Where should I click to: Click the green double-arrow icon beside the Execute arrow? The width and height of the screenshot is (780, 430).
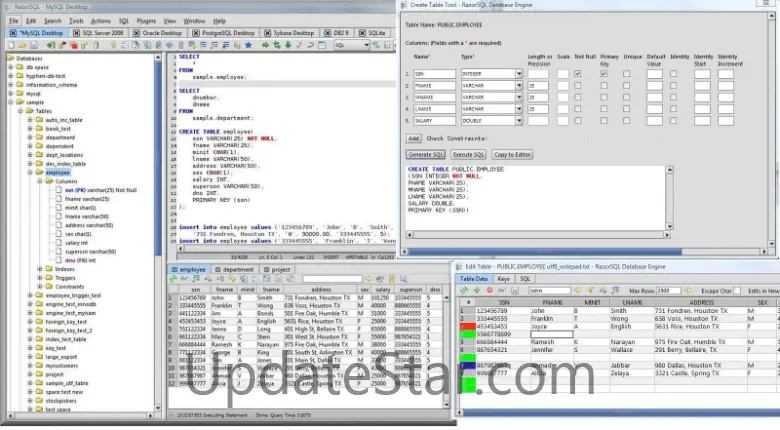[x=277, y=45]
